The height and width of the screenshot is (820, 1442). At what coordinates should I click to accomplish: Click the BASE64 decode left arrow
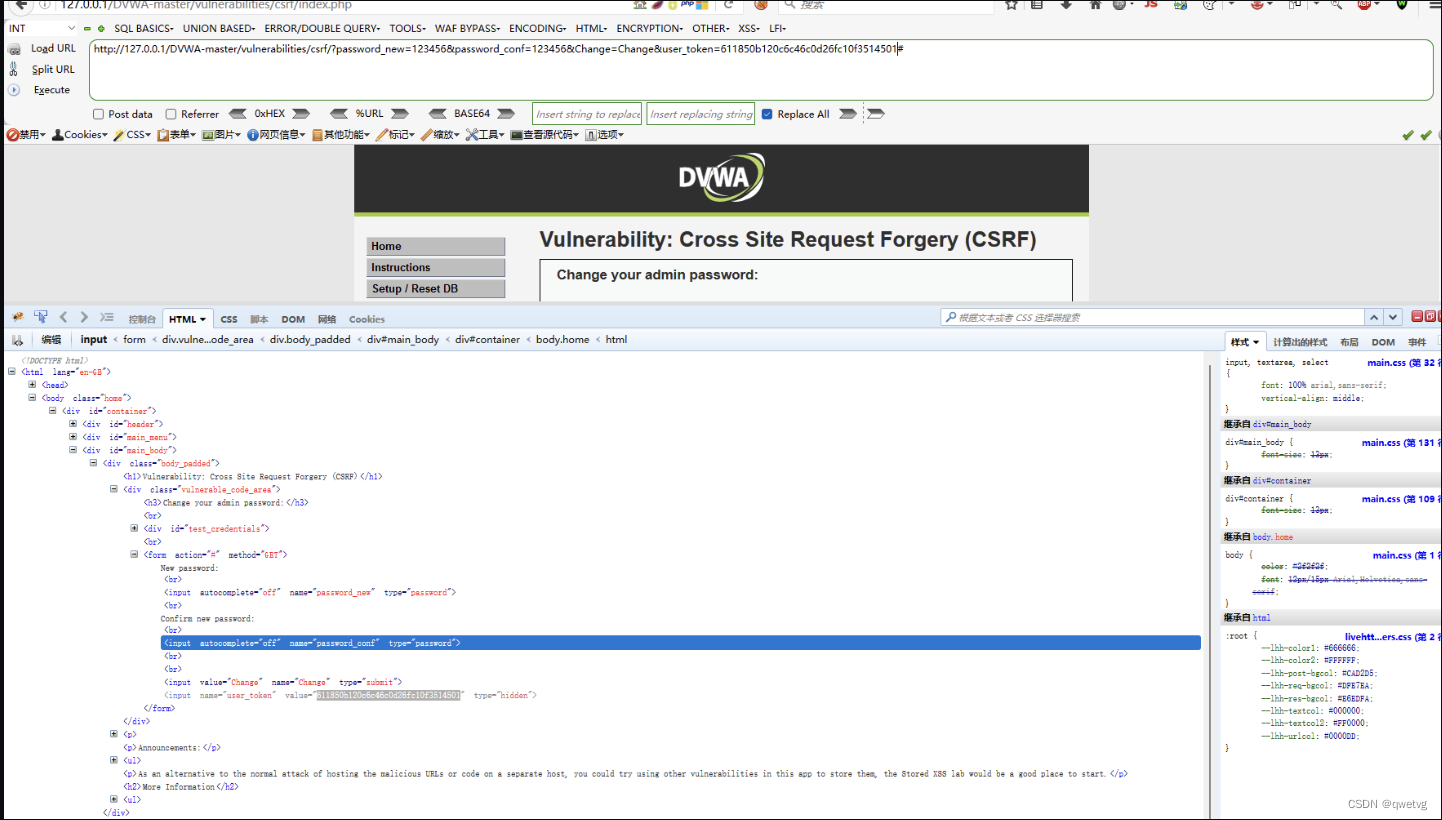[x=436, y=114]
